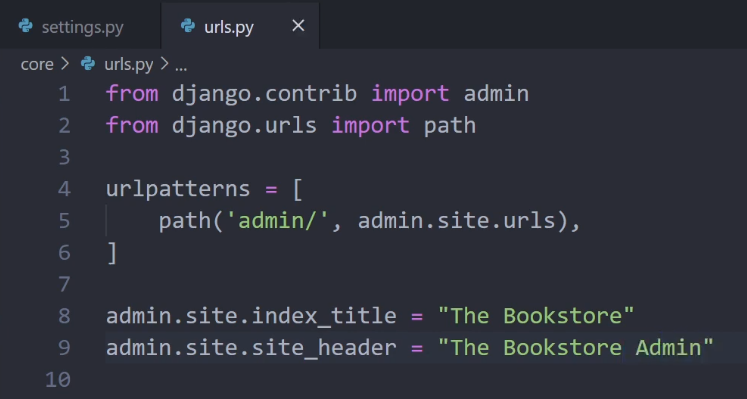The image size is (747, 399).
Task: Click the closing bracket on line 6
Action: pos(112,252)
